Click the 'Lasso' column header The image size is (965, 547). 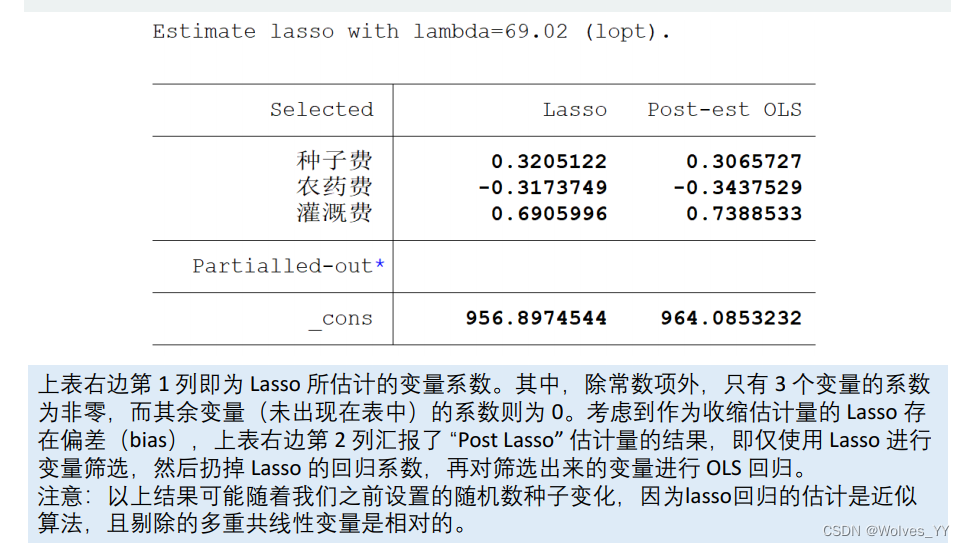575,110
